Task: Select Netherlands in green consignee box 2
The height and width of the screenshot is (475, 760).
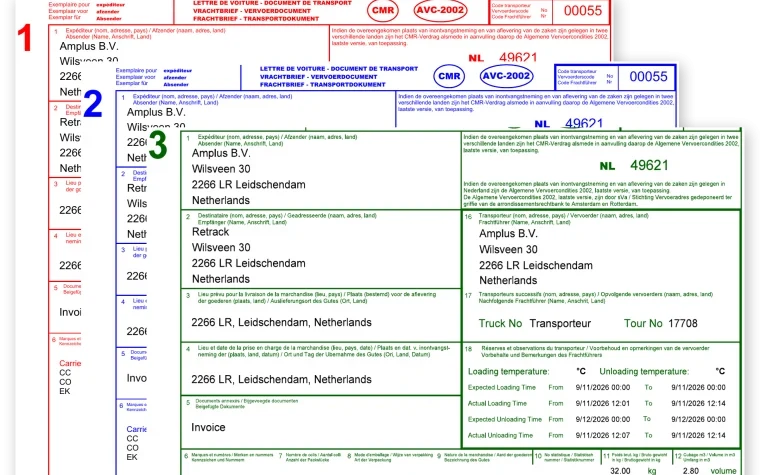Action: (x=221, y=279)
